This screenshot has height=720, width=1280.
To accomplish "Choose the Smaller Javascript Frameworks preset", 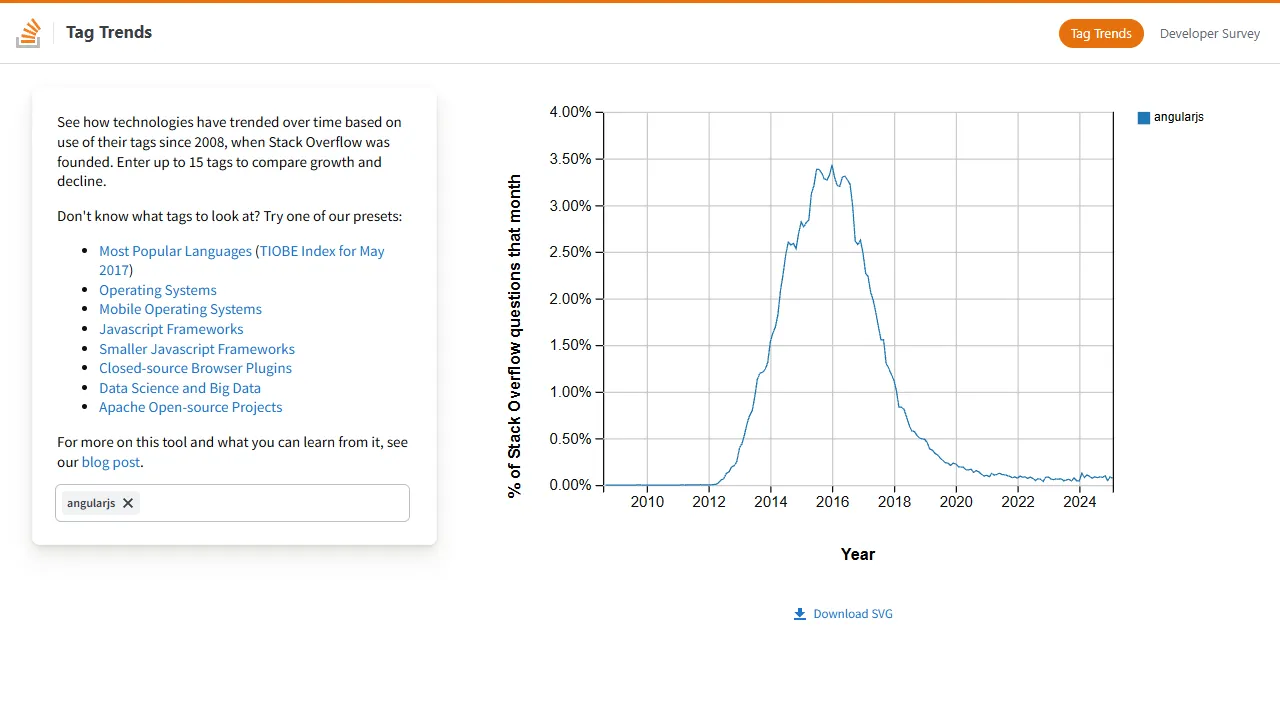I will coord(197,349).
